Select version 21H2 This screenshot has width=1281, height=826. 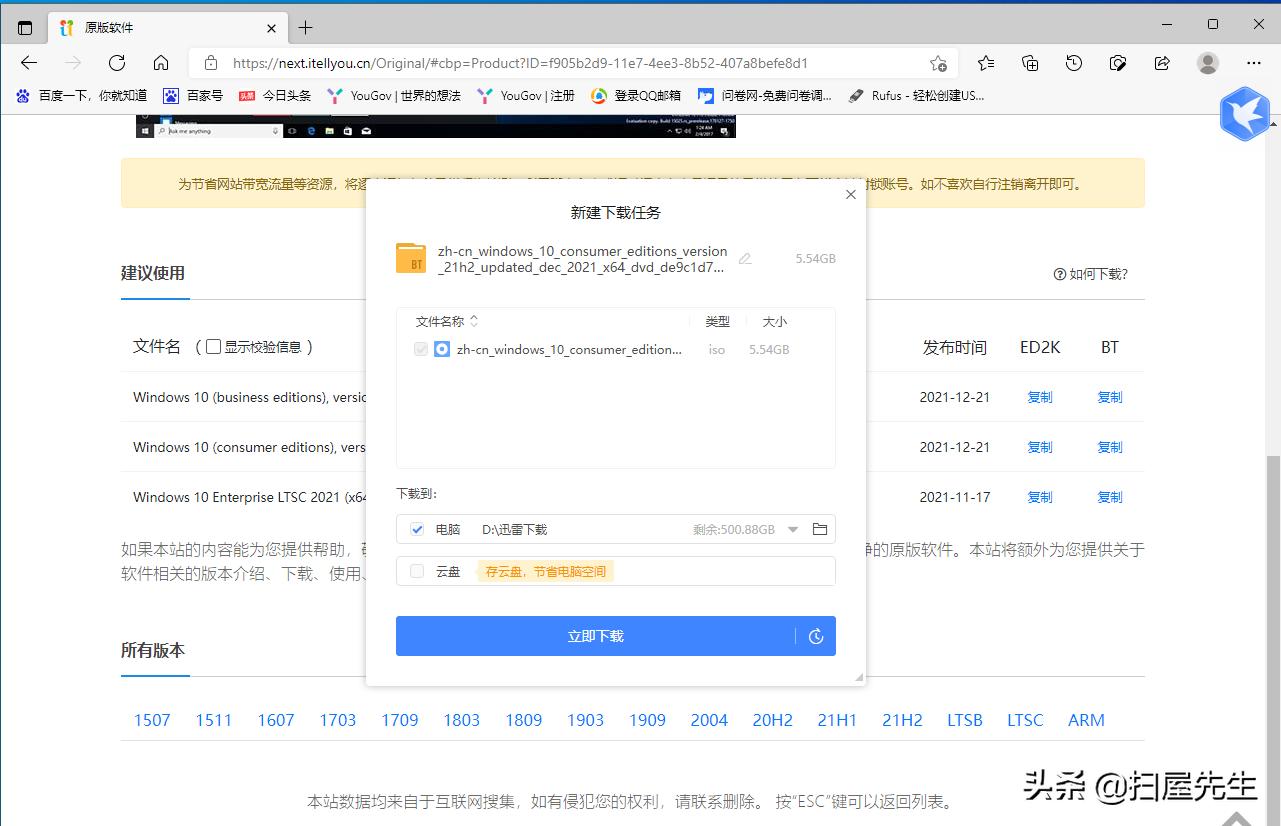pyautogui.click(x=902, y=720)
